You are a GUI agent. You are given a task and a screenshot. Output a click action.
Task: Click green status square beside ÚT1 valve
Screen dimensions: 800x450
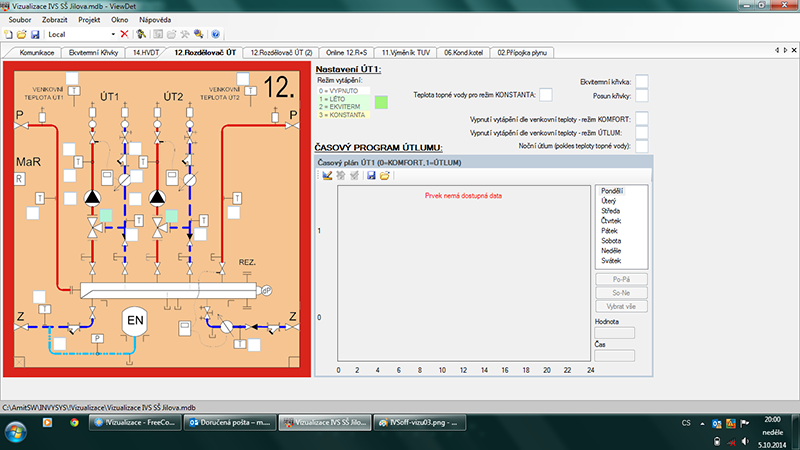(106, 216)
